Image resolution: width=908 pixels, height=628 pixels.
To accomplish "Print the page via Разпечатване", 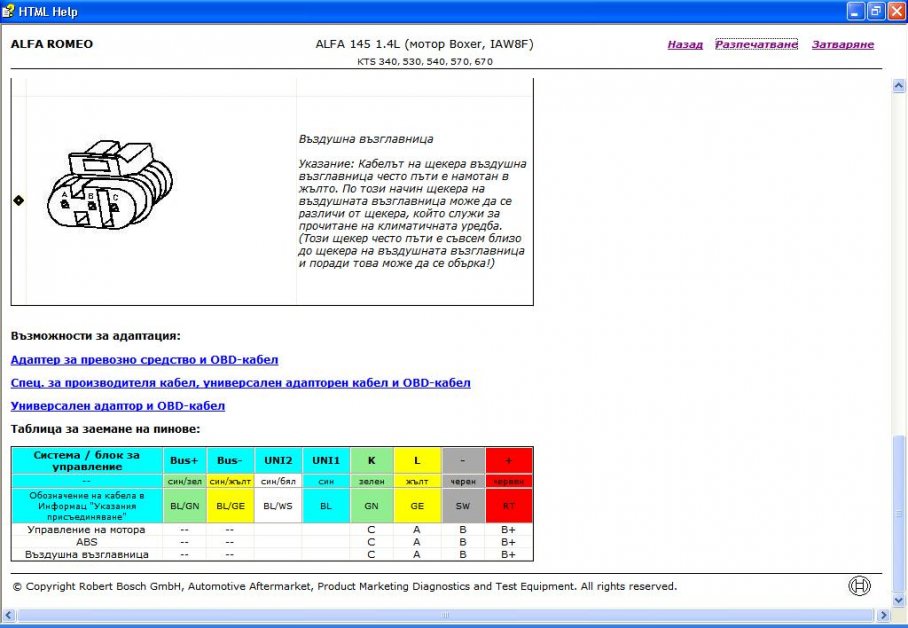I will tap(756, 45).
